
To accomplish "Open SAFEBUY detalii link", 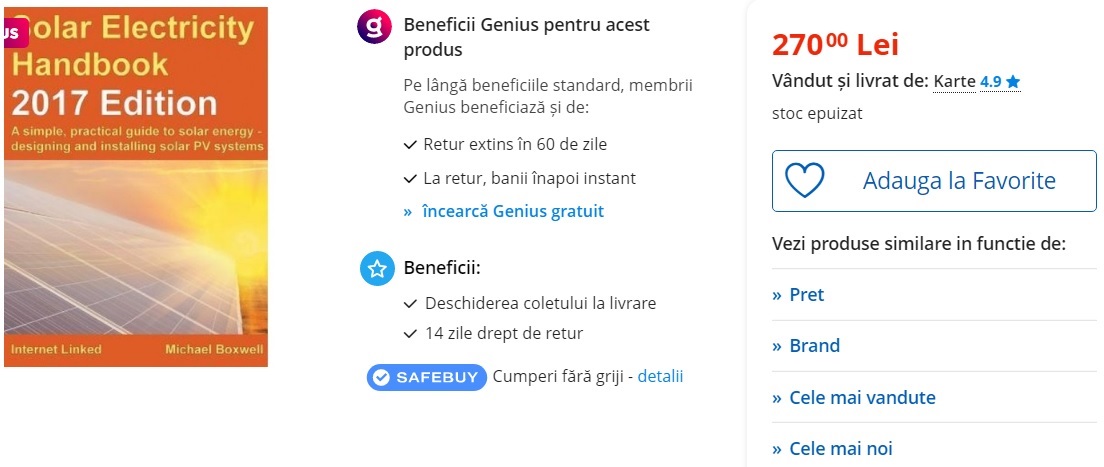I will [660, 376].
